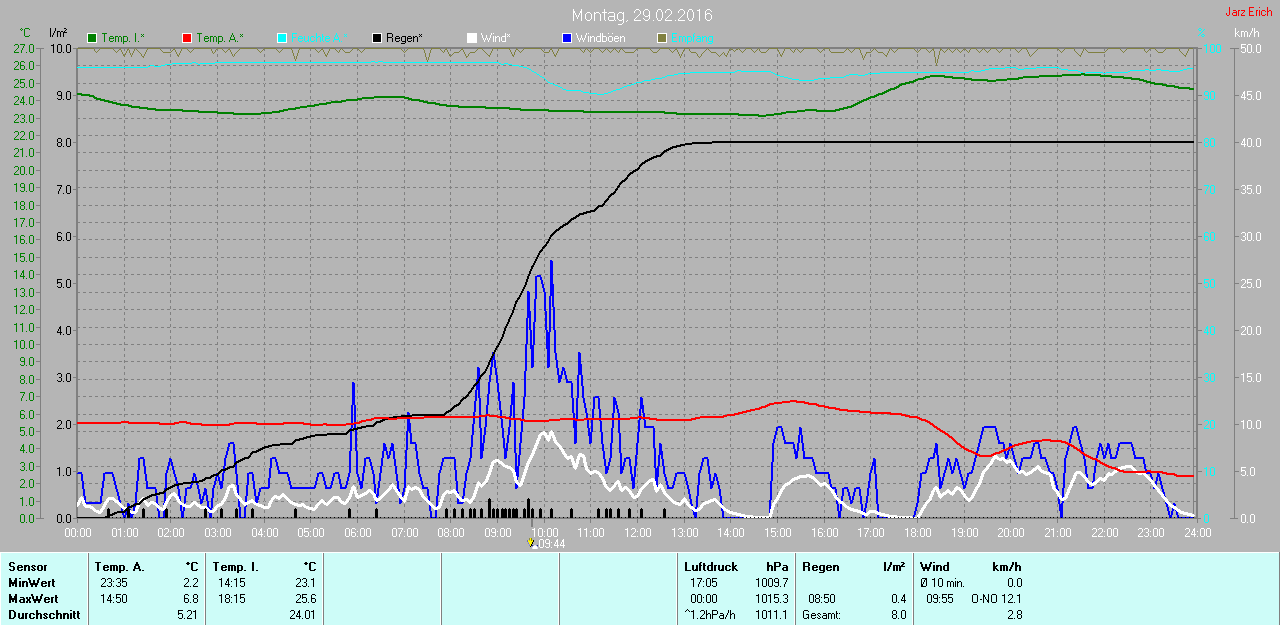Click the Regen* legend label
The width and height of the screenshot is (1280, 625).
pyautogui.click(x=404, y=38)
